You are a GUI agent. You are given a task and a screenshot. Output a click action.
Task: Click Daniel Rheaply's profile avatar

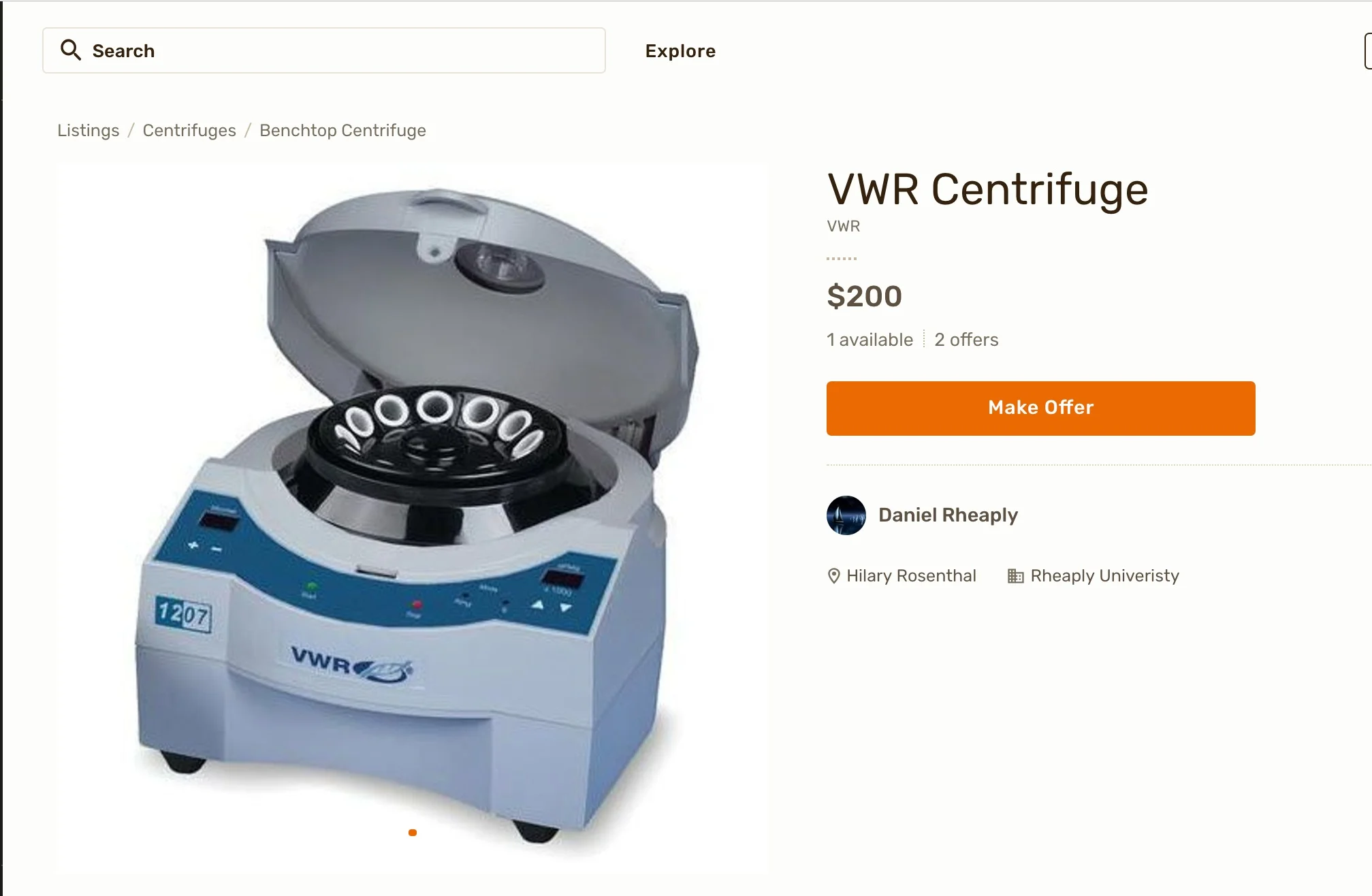click(x=846, y=515)
